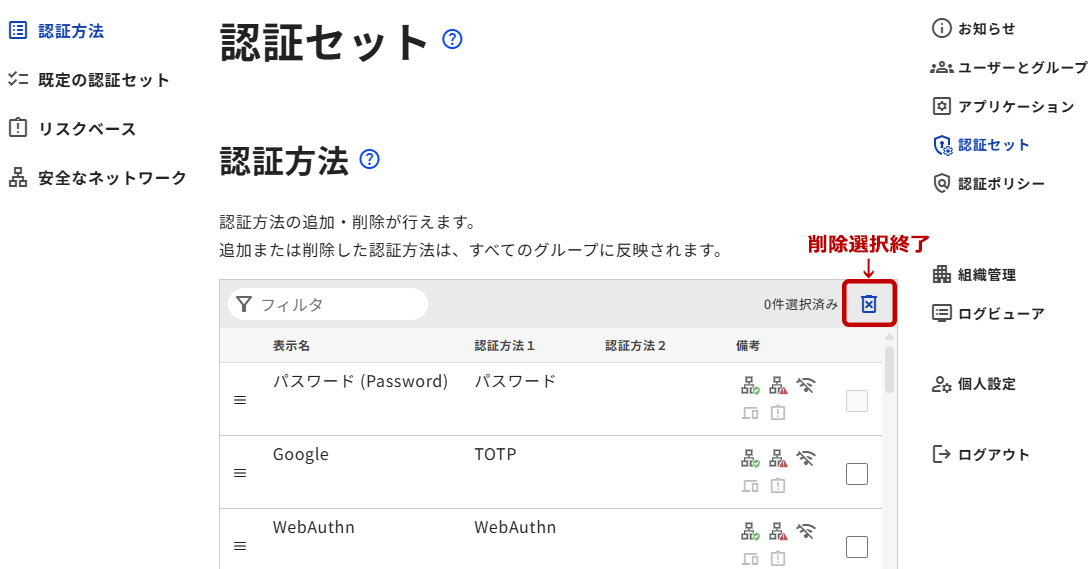Viewport: 1088px width, 569px height.
Task: Click help icon beside 認証セット heading
Action: tap(452, 40)
